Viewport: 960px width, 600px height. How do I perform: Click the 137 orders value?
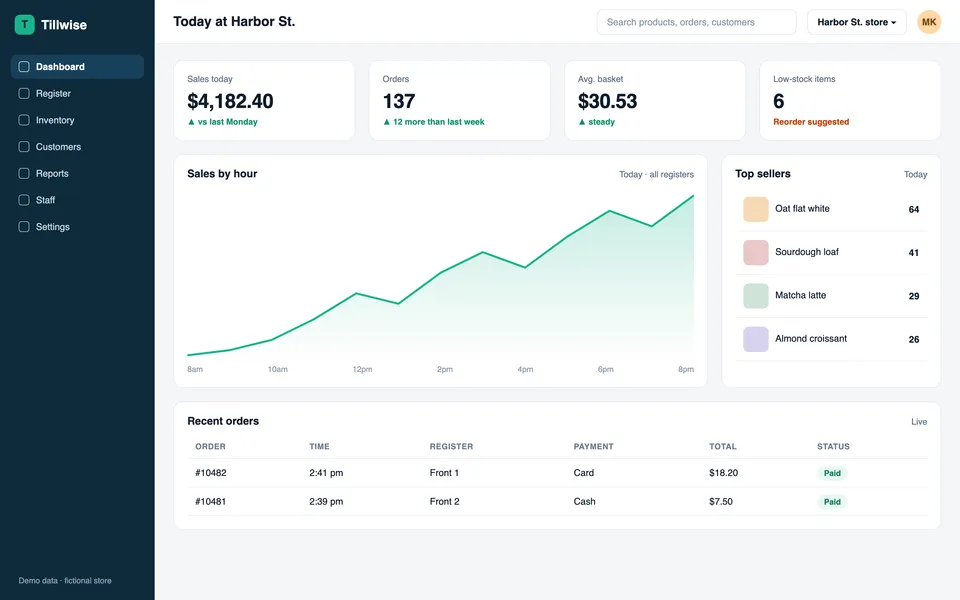[x=399, y=101]
